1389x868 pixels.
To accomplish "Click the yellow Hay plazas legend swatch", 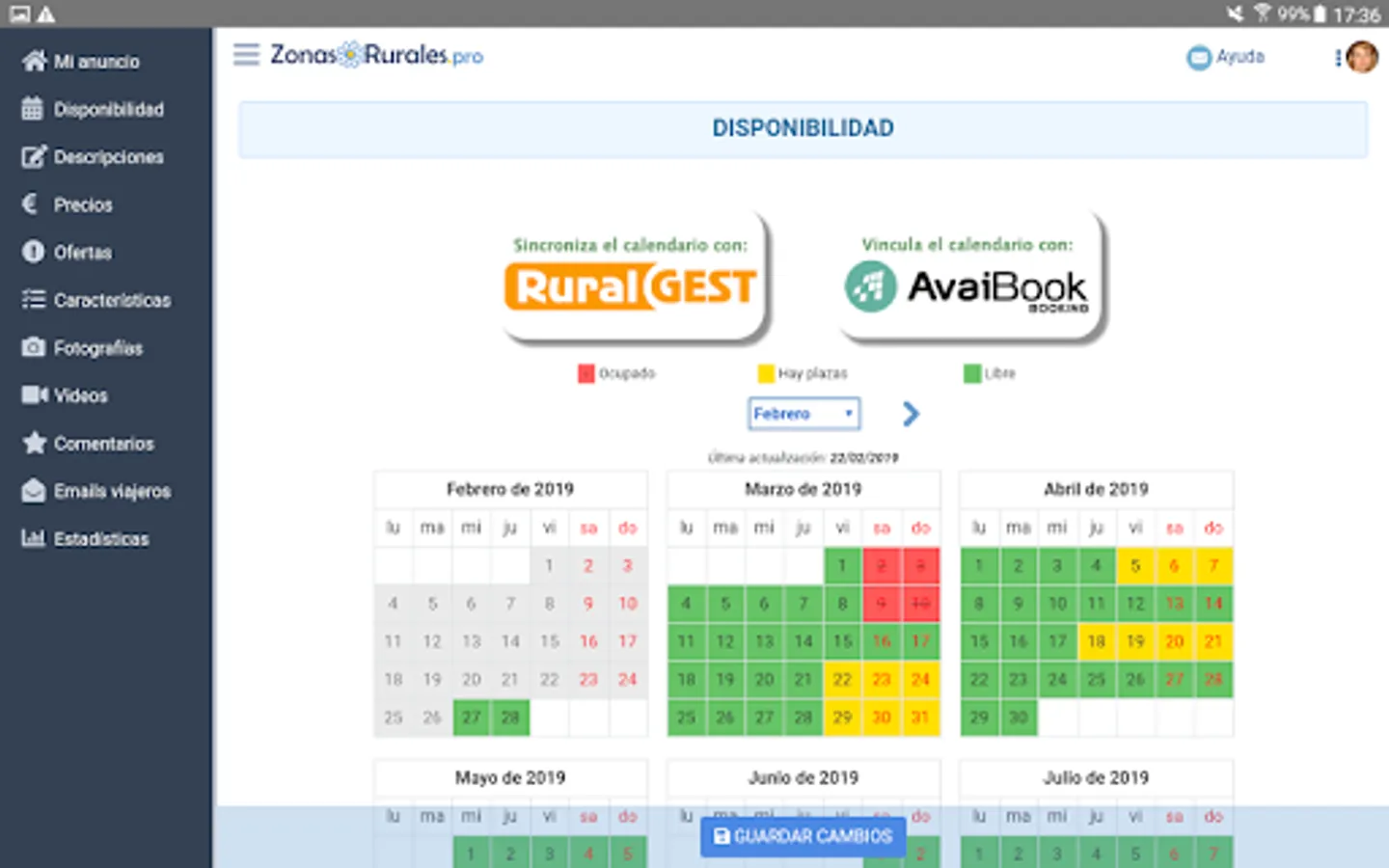I will (766, 373).
